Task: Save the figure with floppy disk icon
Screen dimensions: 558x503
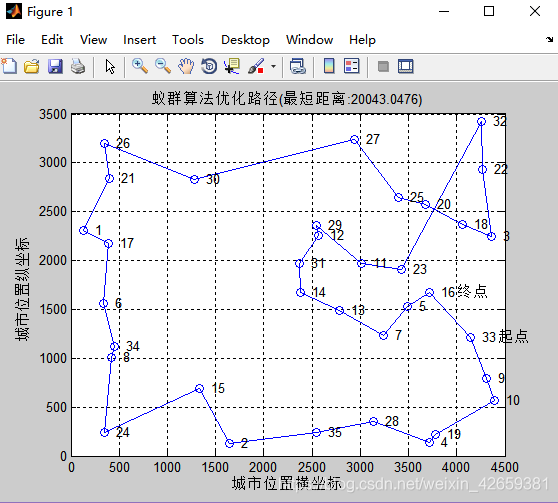Action: pos(55,66)
